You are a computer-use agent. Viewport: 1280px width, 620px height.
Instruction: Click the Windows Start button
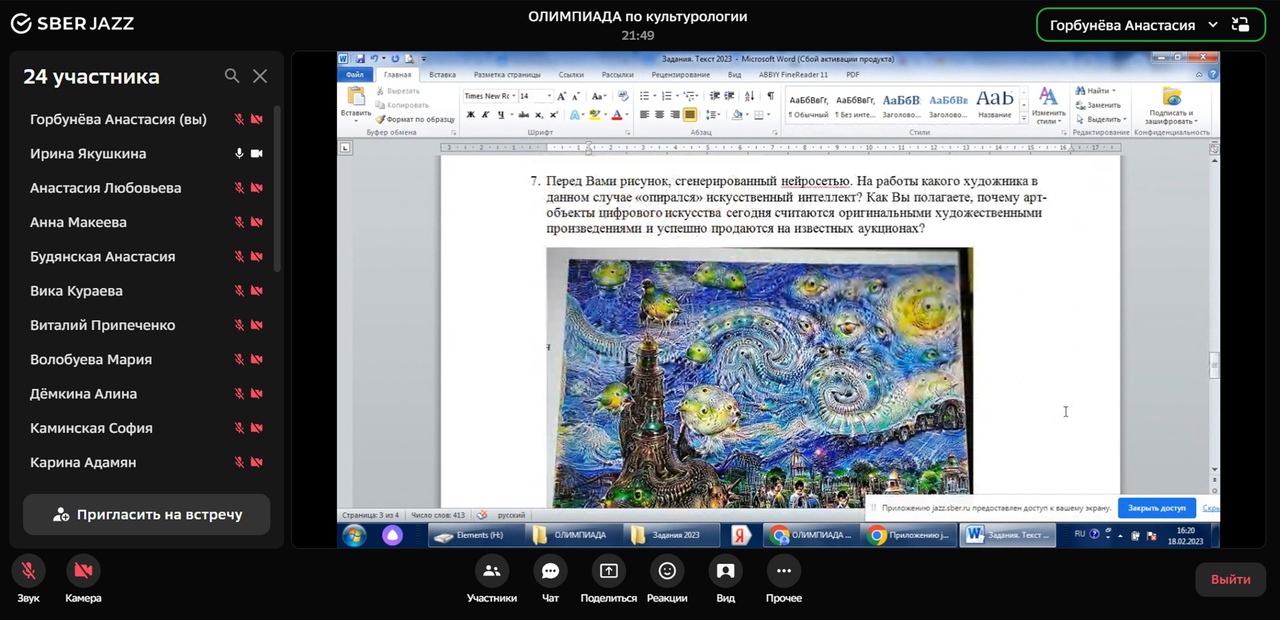(x=354, y=535)
